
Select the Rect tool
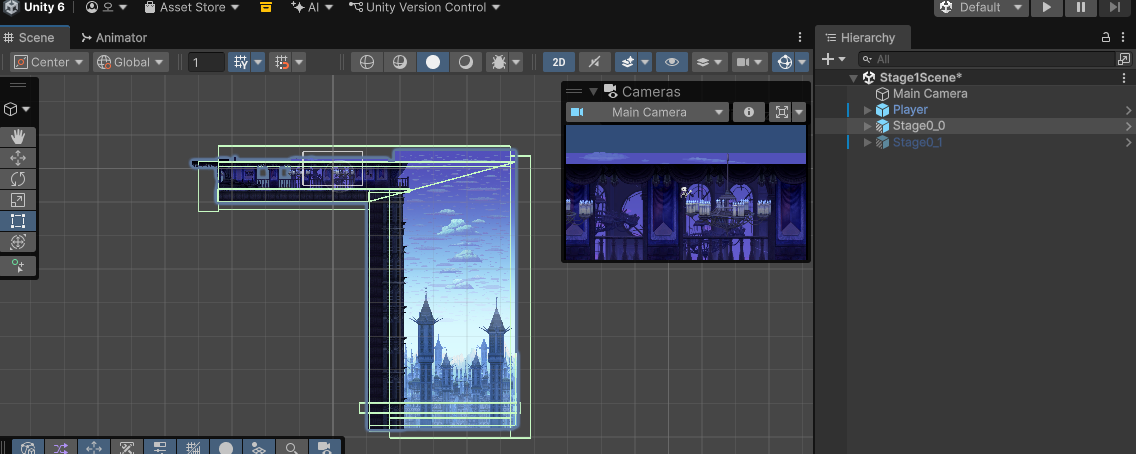(18, 221)
